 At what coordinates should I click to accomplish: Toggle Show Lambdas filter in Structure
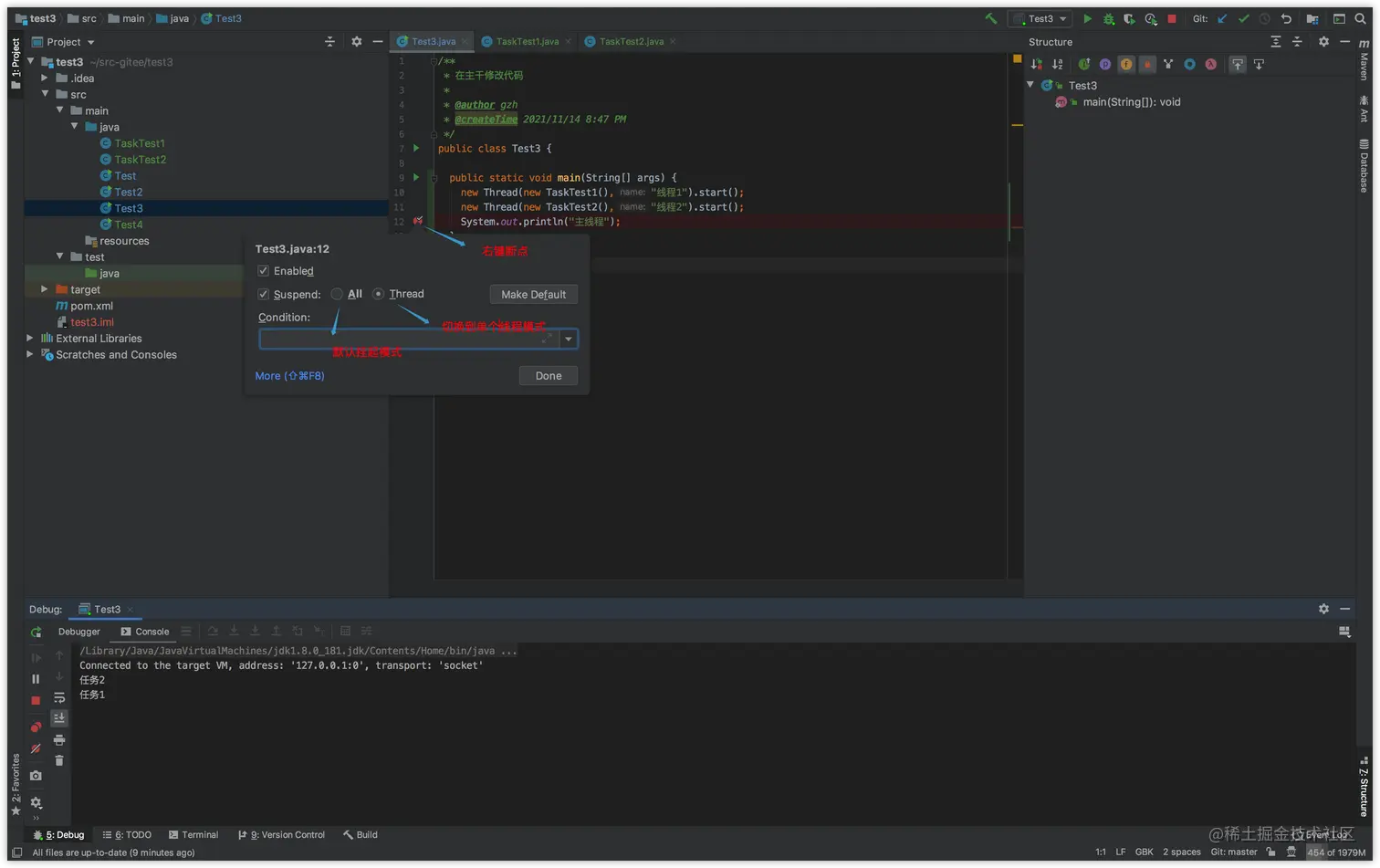coord(1210,64)
